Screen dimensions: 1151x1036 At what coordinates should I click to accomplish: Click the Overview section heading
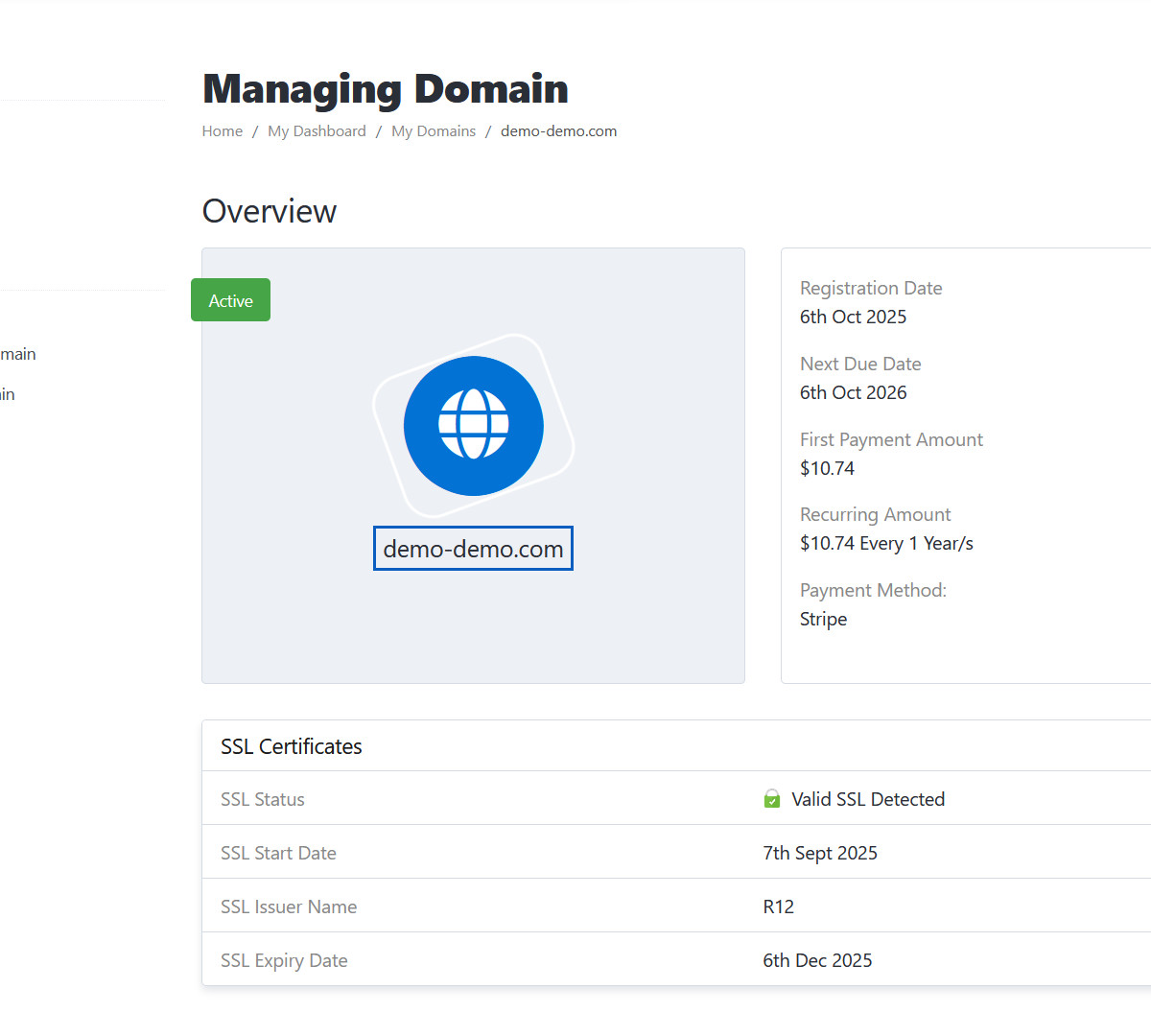(270, 211)
